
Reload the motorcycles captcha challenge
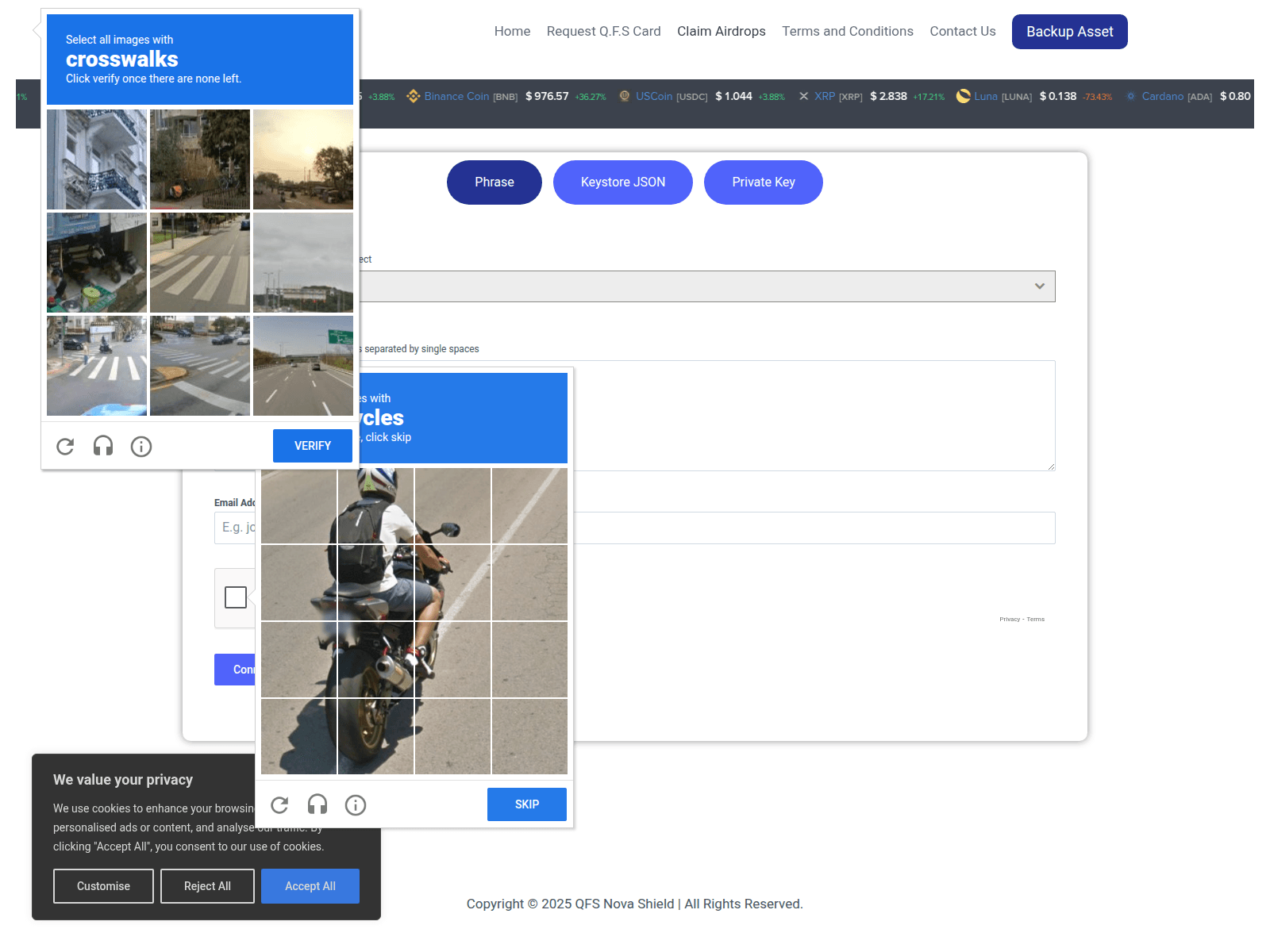click(x=279, y=805)
